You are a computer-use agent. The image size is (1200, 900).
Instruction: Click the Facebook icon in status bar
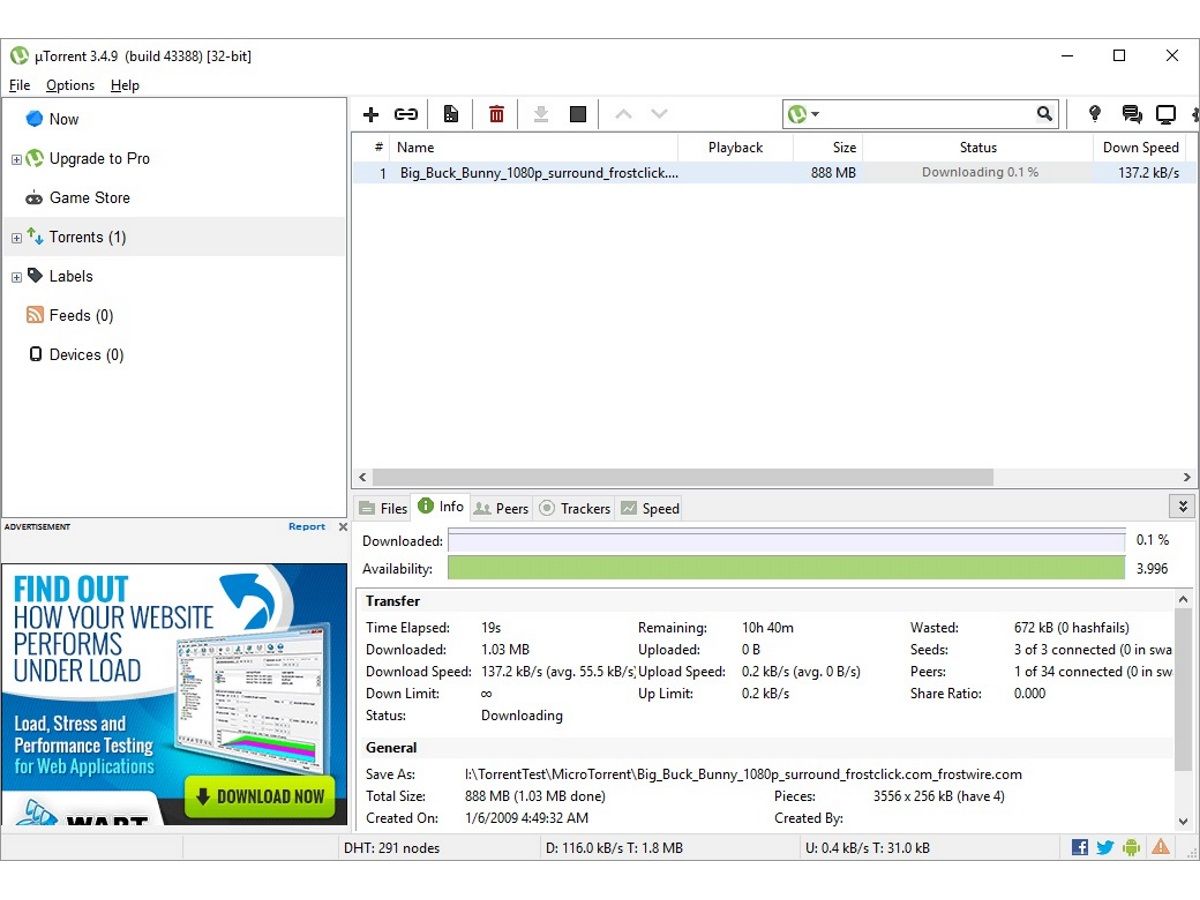tap(1080, 847)
